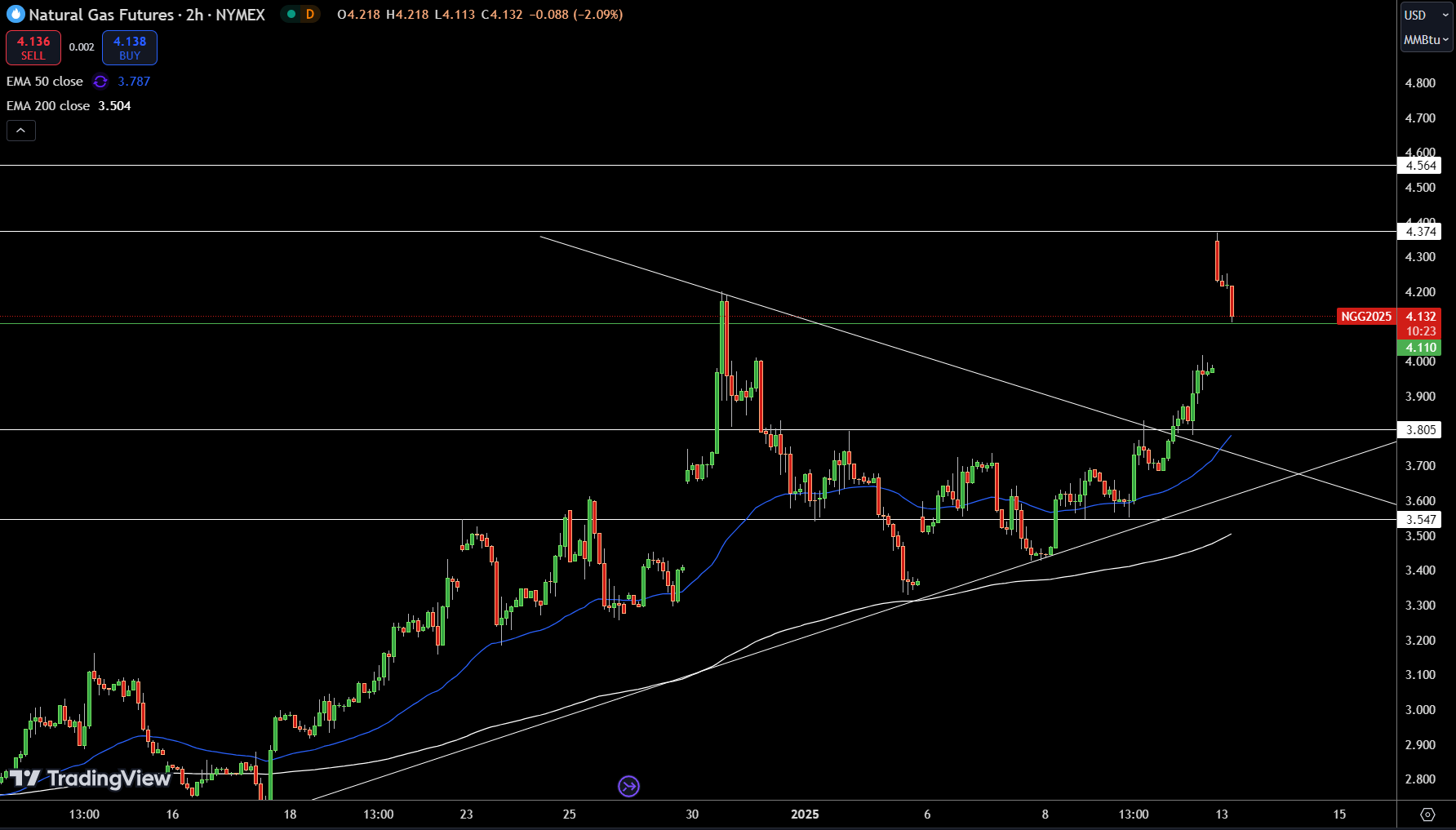The height and width of the screenshot is (830, 1456).
Task: Click the green market status dot
Action: click(291, 14)
